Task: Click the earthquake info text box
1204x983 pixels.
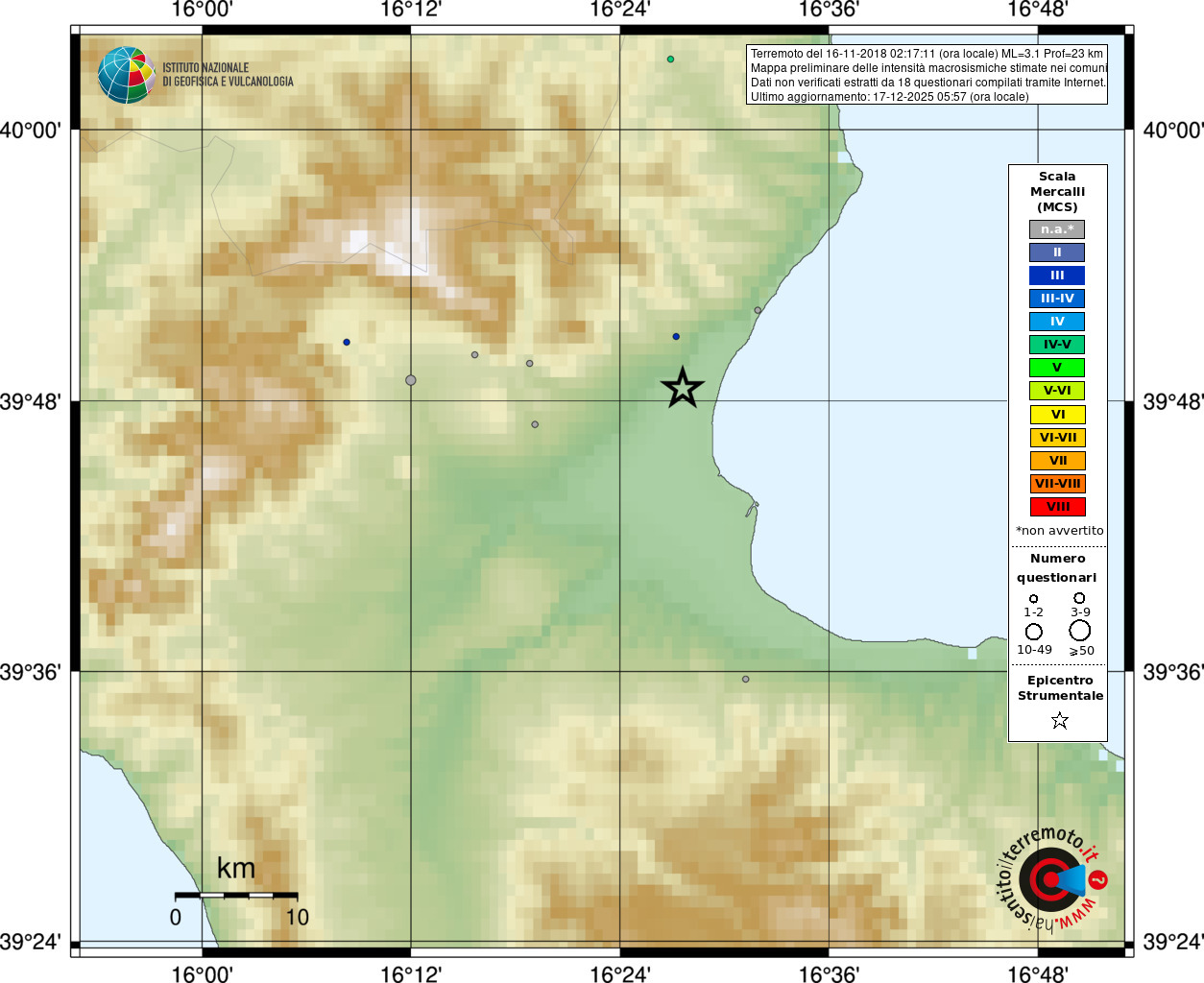Action: point(927,75)
